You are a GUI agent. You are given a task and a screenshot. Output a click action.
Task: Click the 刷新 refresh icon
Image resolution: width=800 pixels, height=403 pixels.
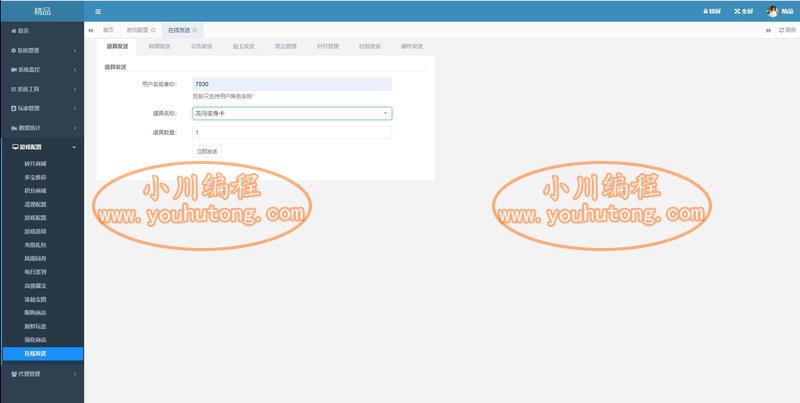(781, 31)
